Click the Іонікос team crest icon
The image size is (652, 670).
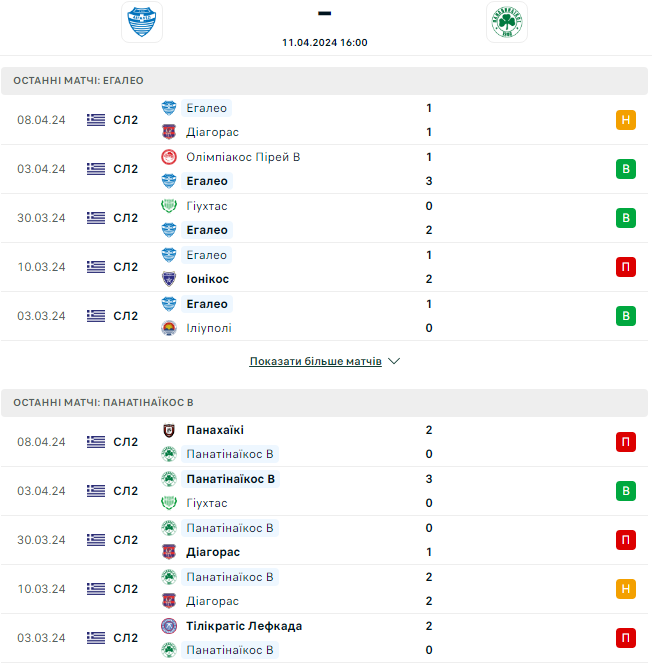169,279
